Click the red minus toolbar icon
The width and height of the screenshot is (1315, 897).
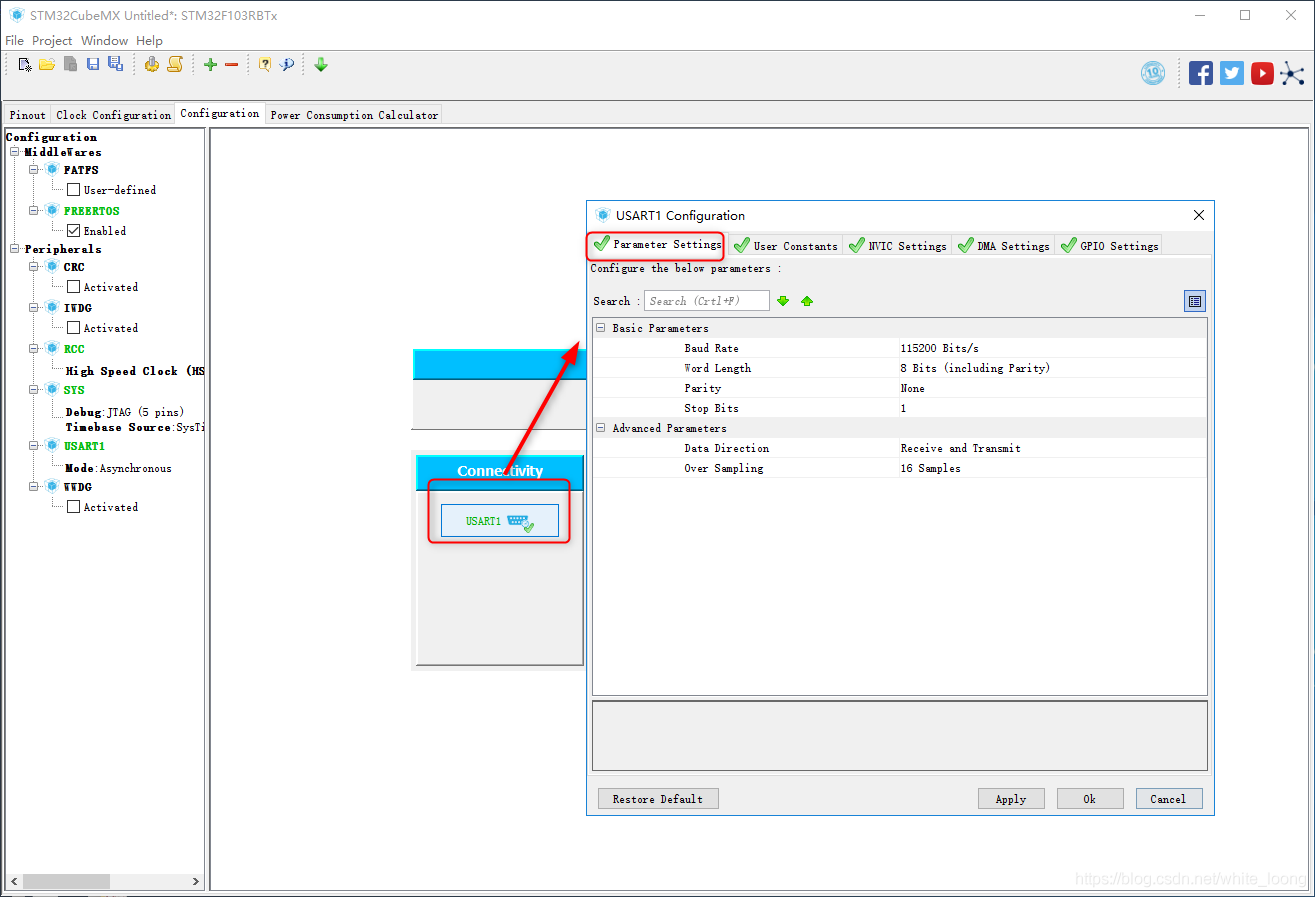232,64
